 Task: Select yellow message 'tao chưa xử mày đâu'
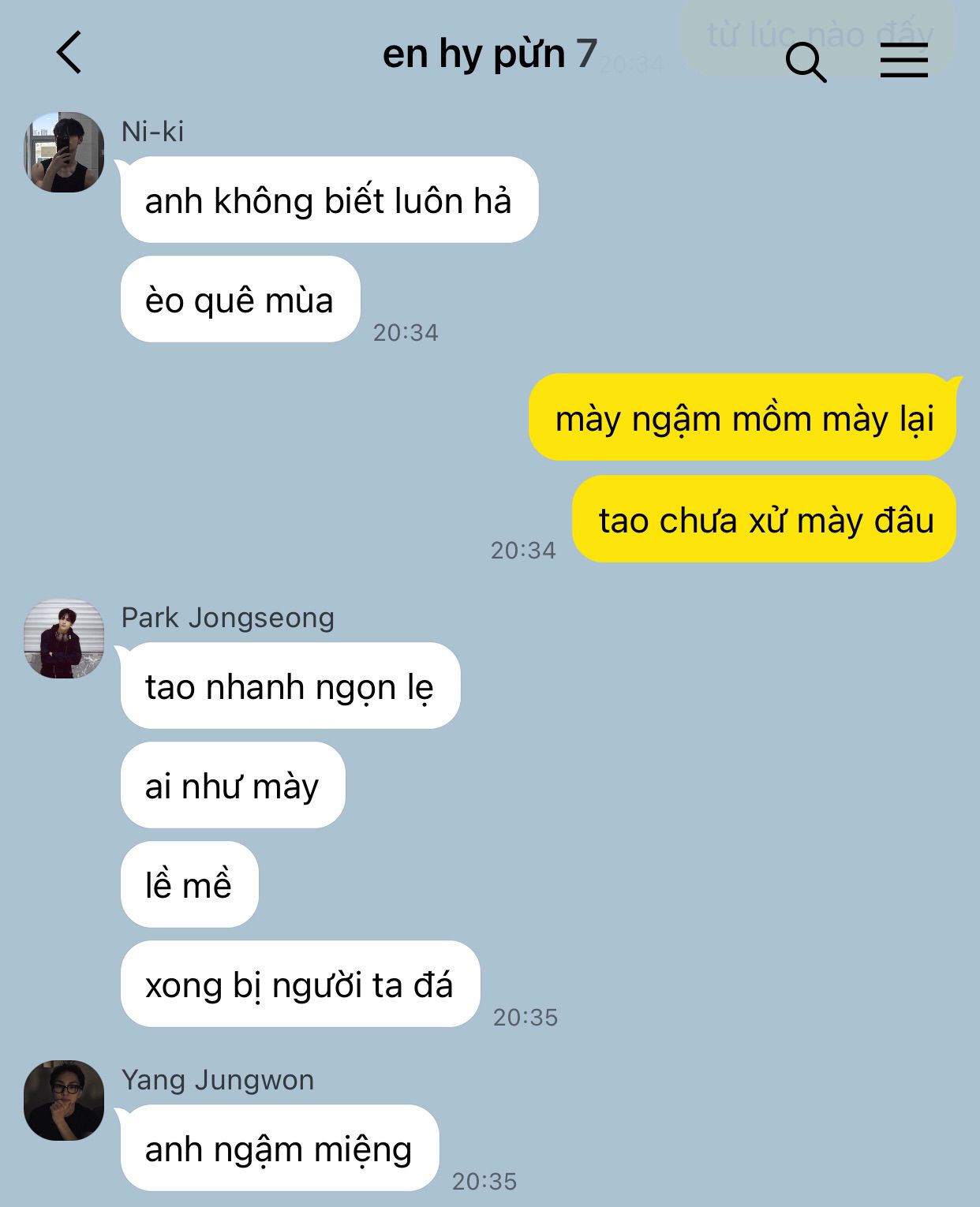[x=764, y=519]
